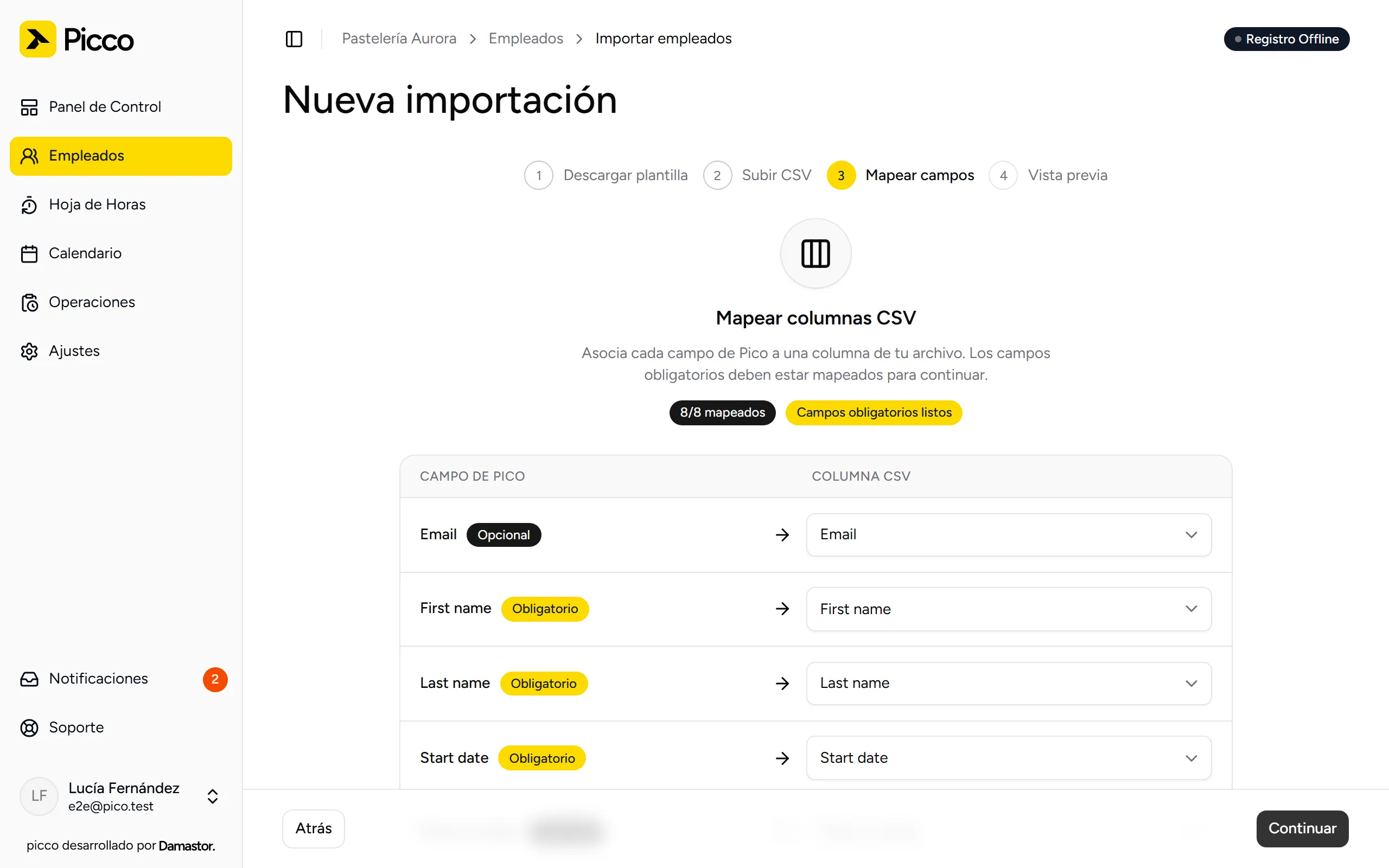Click the Opcional tag beside Email

(x=504, y=535)
